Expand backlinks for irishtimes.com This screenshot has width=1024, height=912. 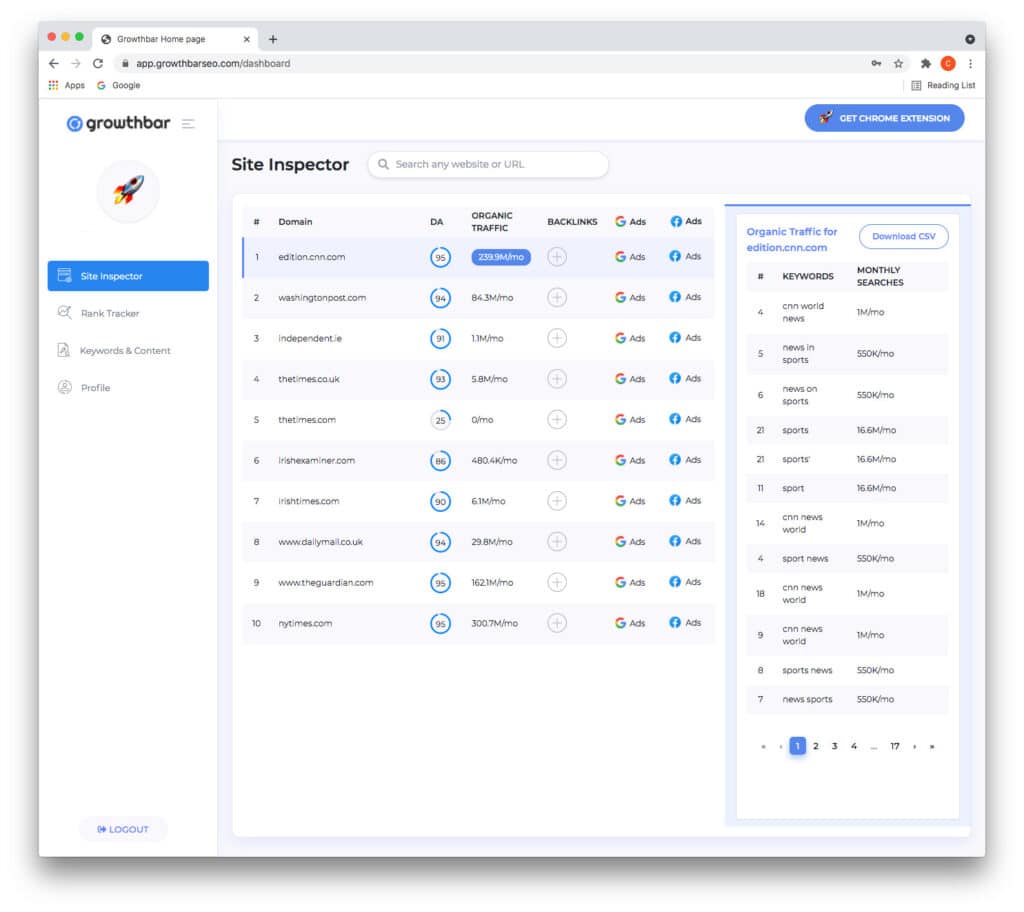556,501
